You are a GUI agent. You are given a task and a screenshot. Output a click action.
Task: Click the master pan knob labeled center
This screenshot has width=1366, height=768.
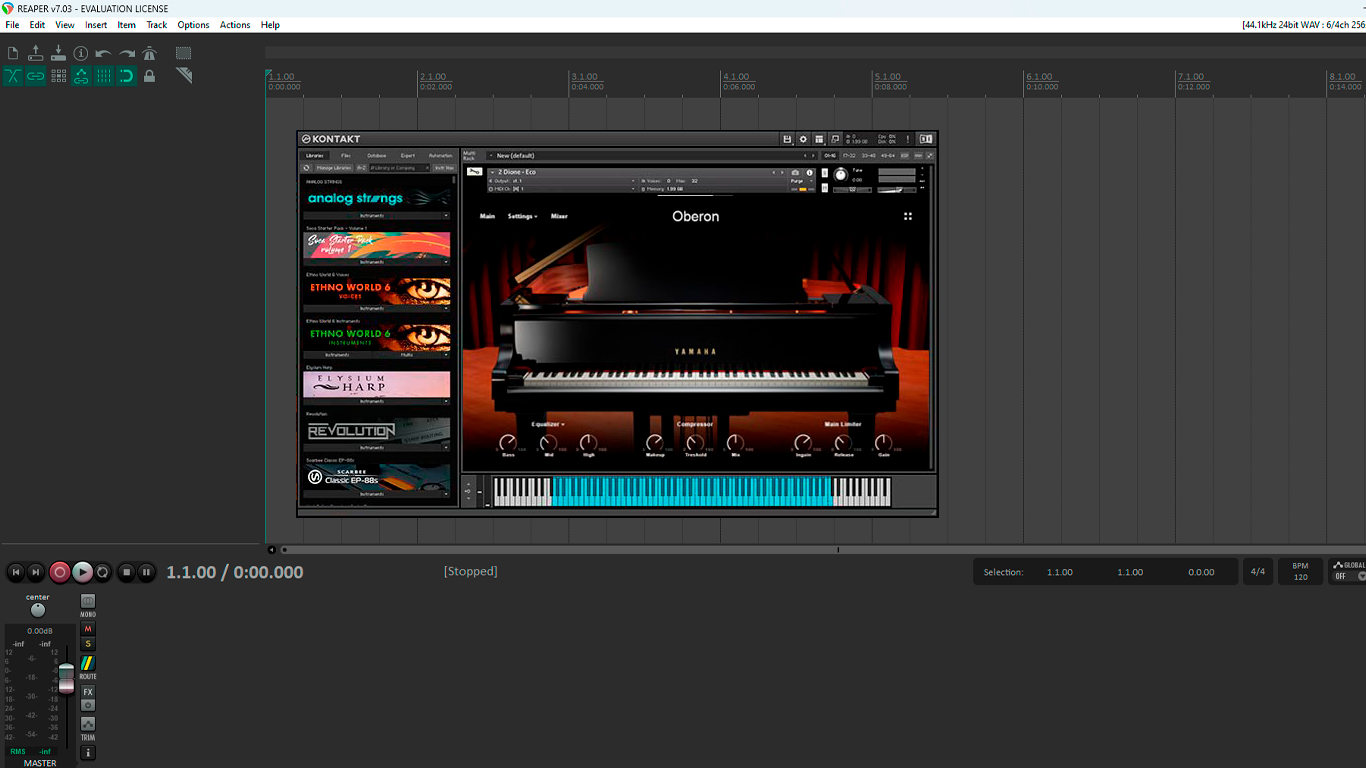coord(38,610)
